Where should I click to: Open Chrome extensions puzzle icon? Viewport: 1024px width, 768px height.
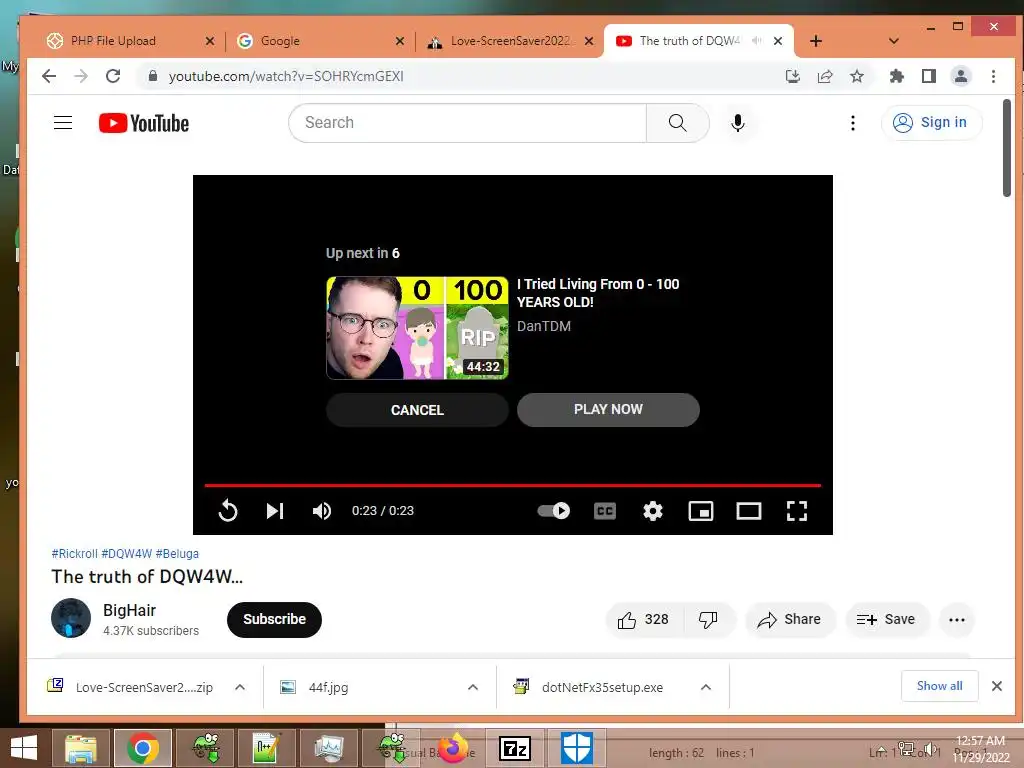pyautogui.click(x=897, y=76)
